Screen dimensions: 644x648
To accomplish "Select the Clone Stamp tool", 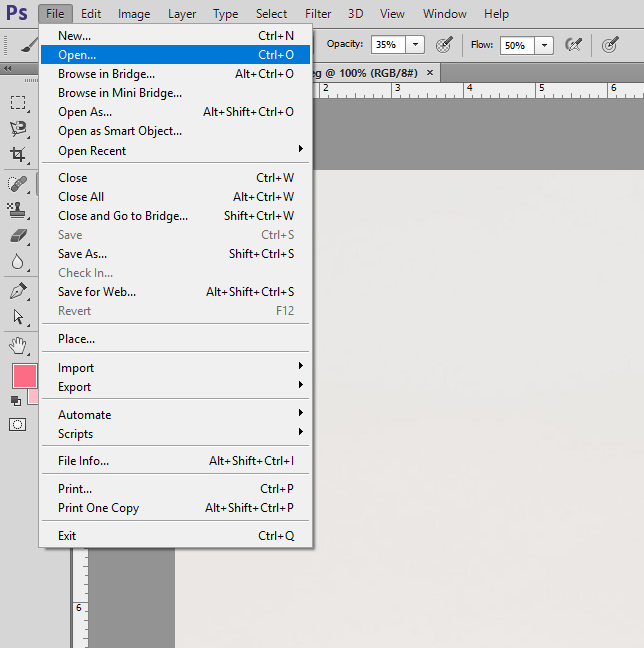I will point(18,209).
